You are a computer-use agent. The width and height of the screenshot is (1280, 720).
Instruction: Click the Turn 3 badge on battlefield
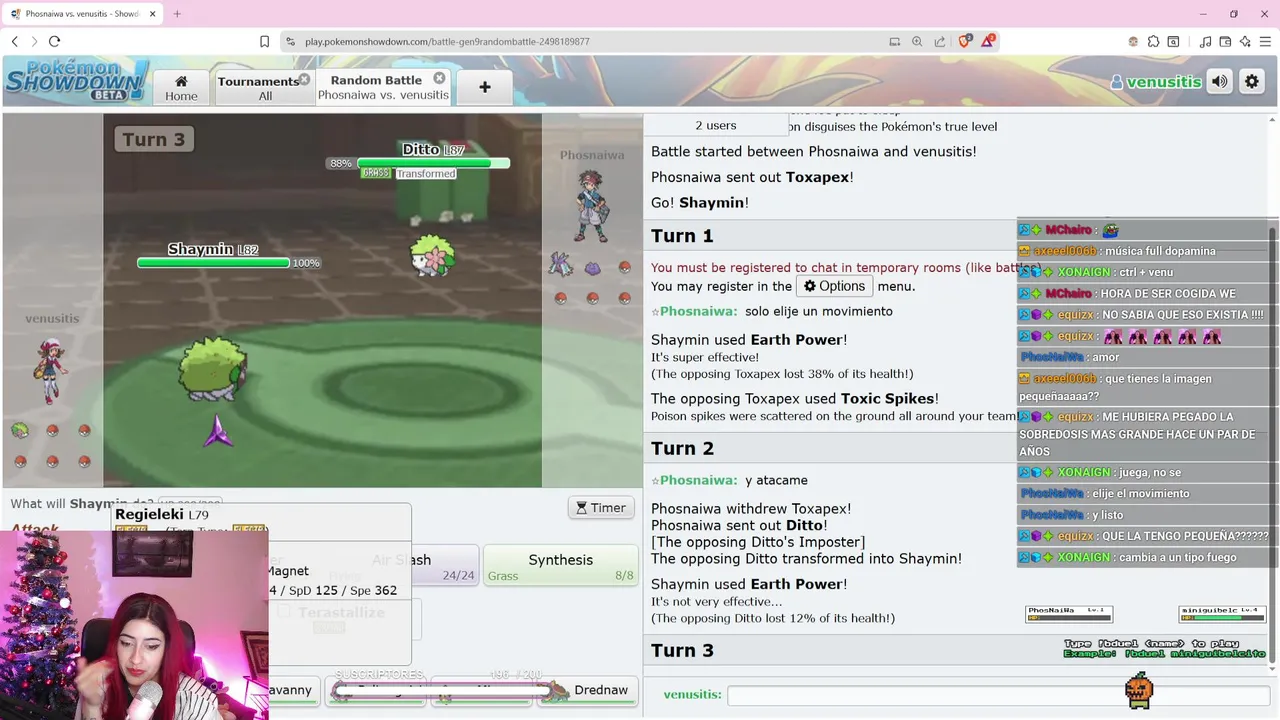[154, 139]
